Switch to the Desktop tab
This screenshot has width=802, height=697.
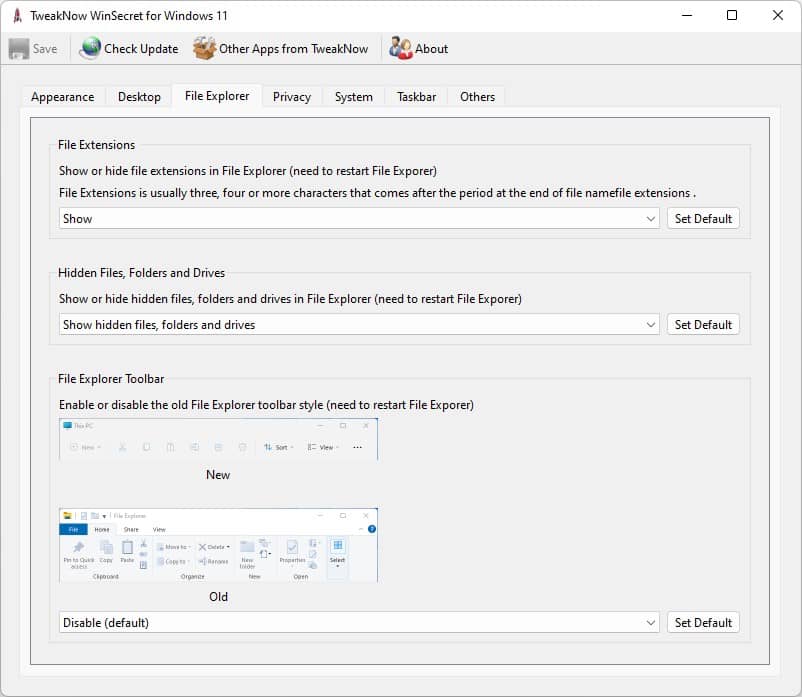(139, 97)
